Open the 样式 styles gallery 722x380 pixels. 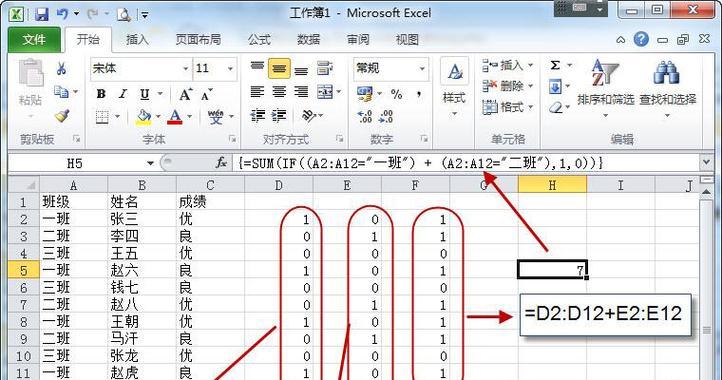coord(454,88)
